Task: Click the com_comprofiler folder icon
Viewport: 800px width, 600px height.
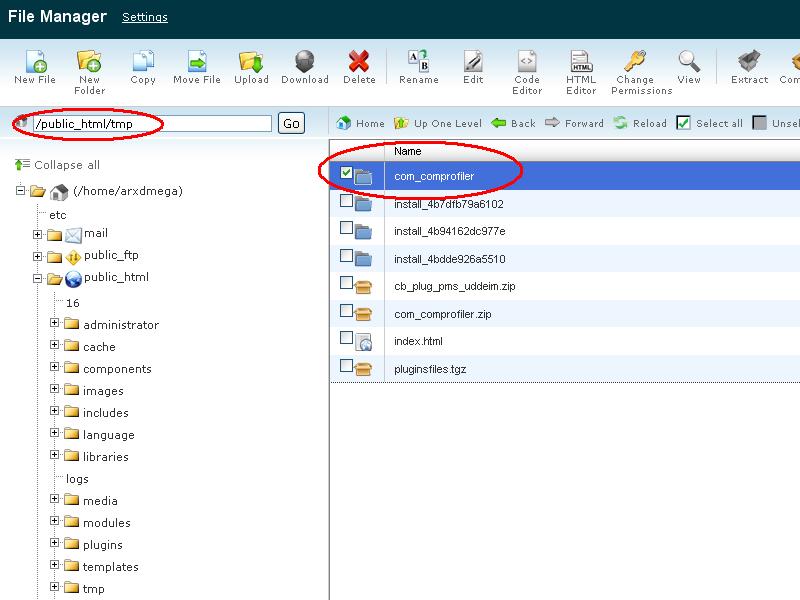Action: [363, 177]
